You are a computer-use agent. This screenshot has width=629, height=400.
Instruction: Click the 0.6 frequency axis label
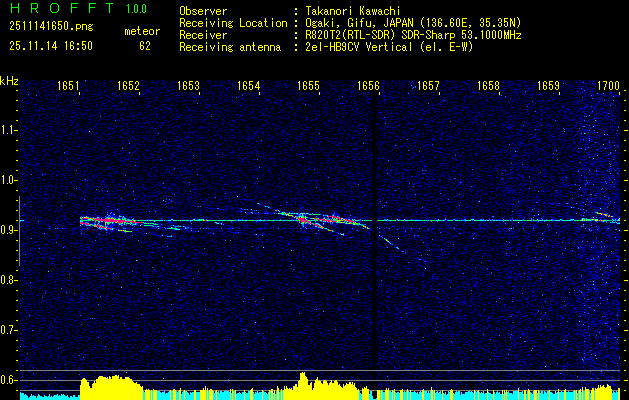8,380
